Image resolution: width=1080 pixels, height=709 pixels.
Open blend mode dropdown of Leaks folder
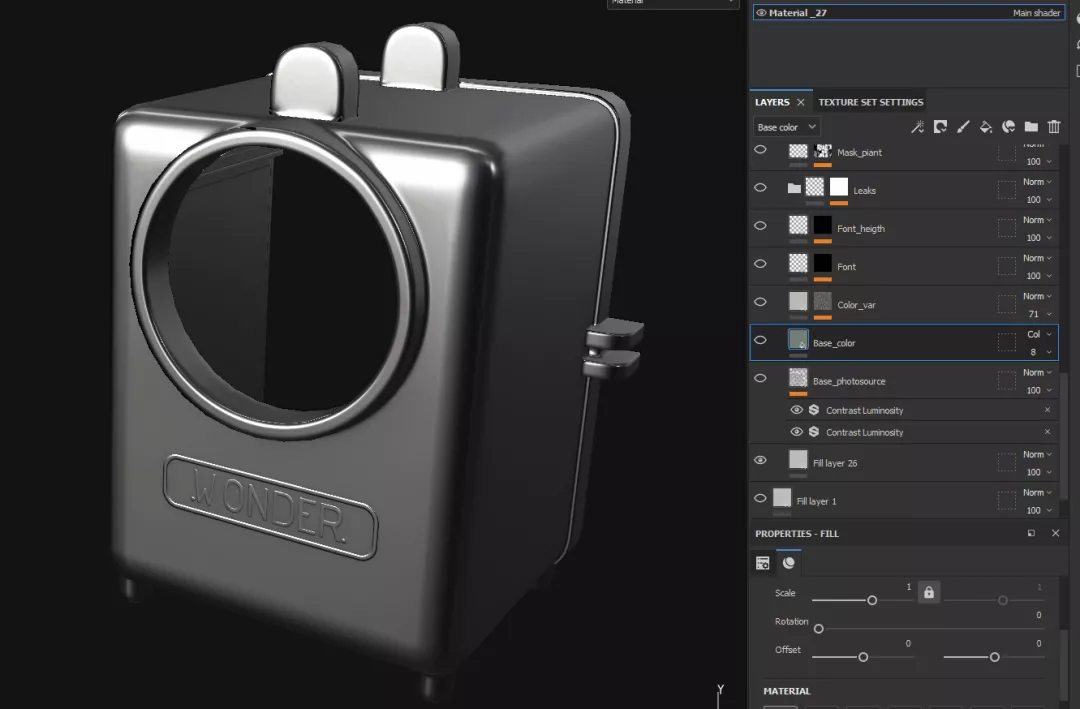click(1037, 182)
